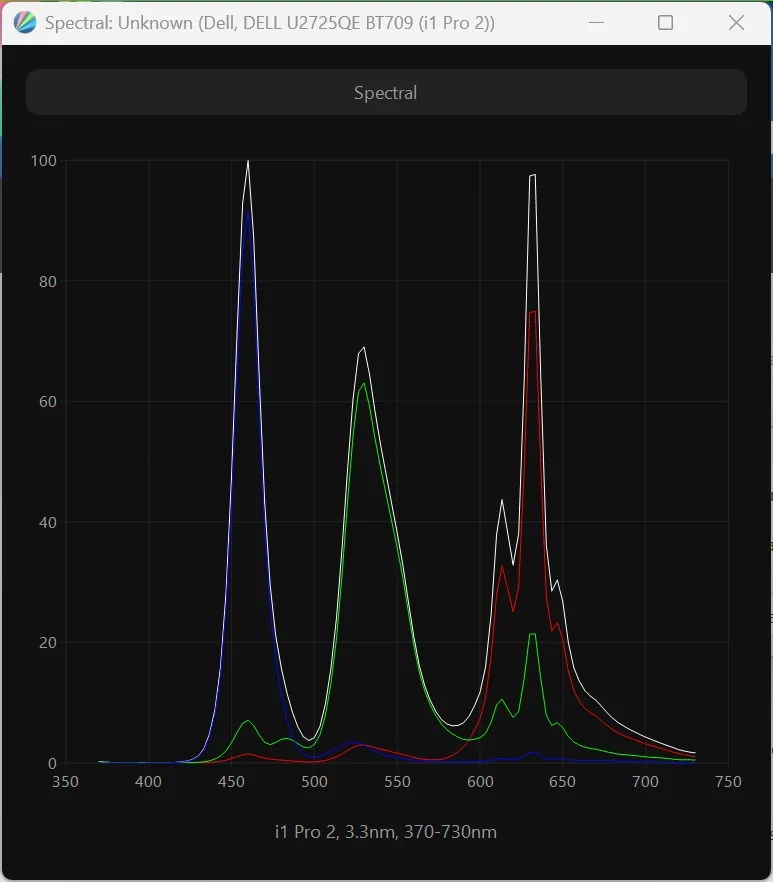Click the white curve valley near 500nm
773x882 pixels.
click(311, 739)
